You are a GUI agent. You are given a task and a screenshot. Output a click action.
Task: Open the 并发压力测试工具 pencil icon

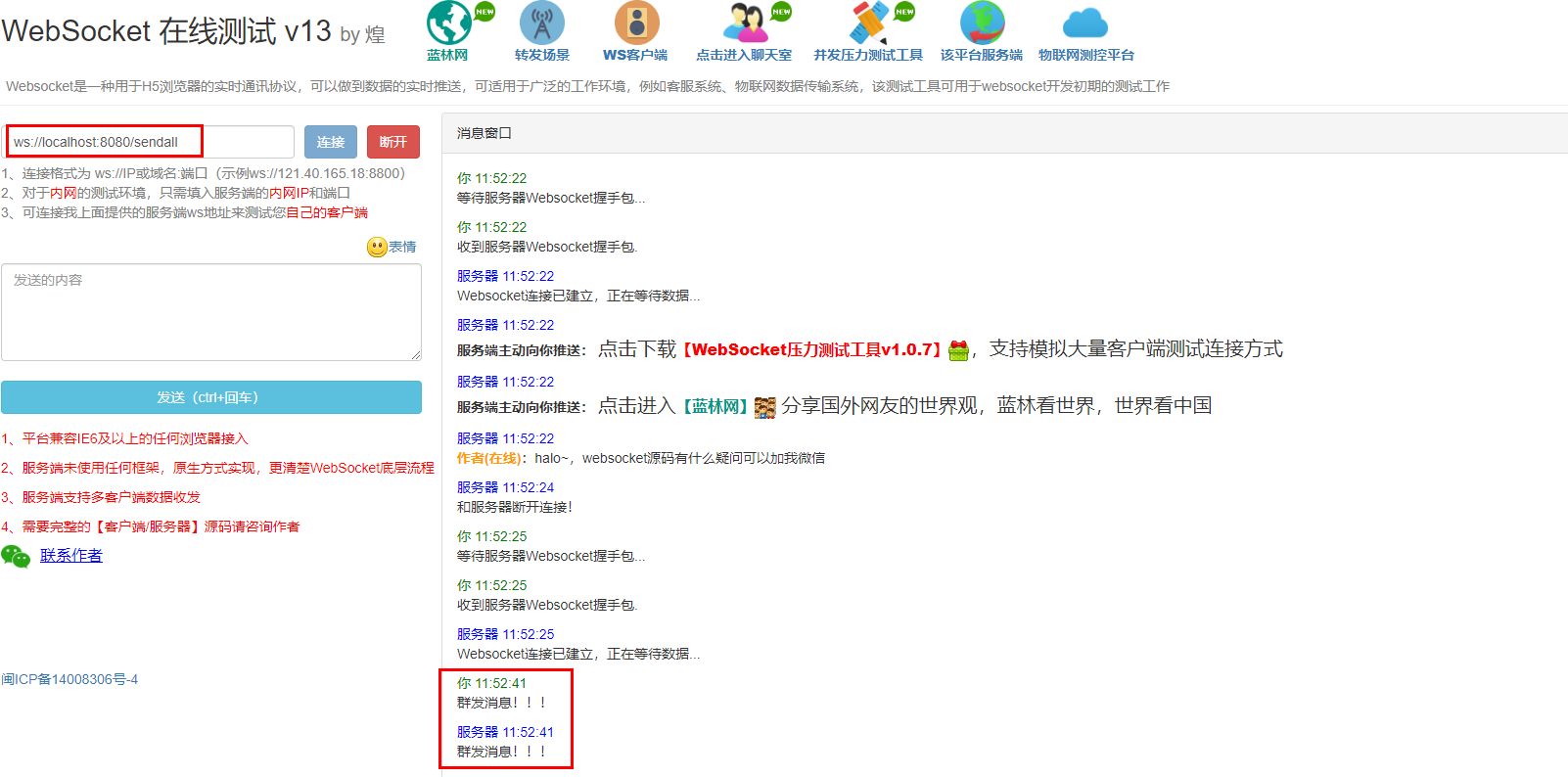click(869, 23)
